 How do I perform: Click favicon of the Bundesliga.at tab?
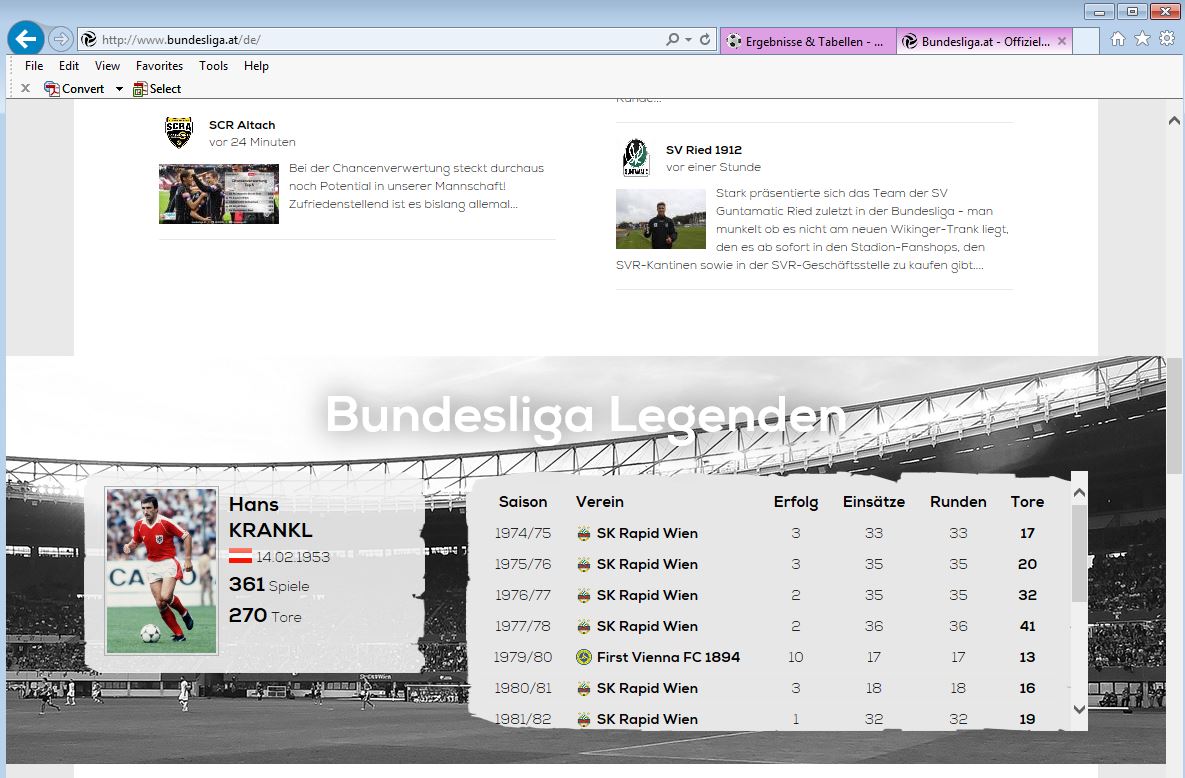point(910,42)
